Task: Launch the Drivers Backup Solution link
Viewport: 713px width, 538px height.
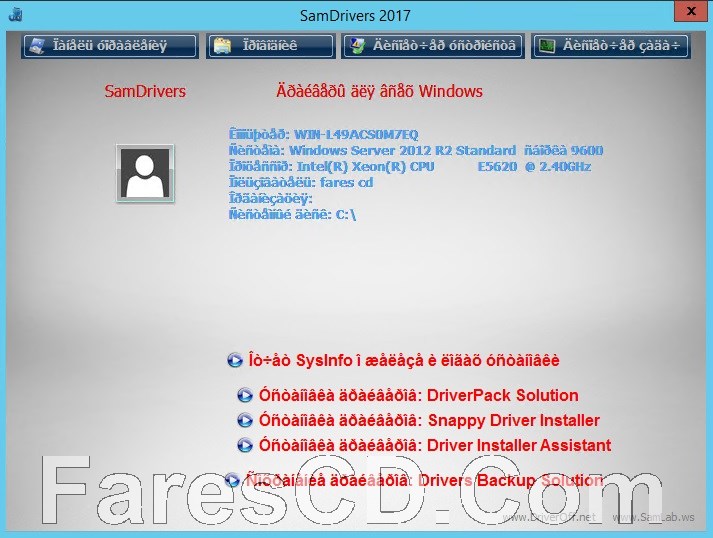Action: tap(425, 480)
